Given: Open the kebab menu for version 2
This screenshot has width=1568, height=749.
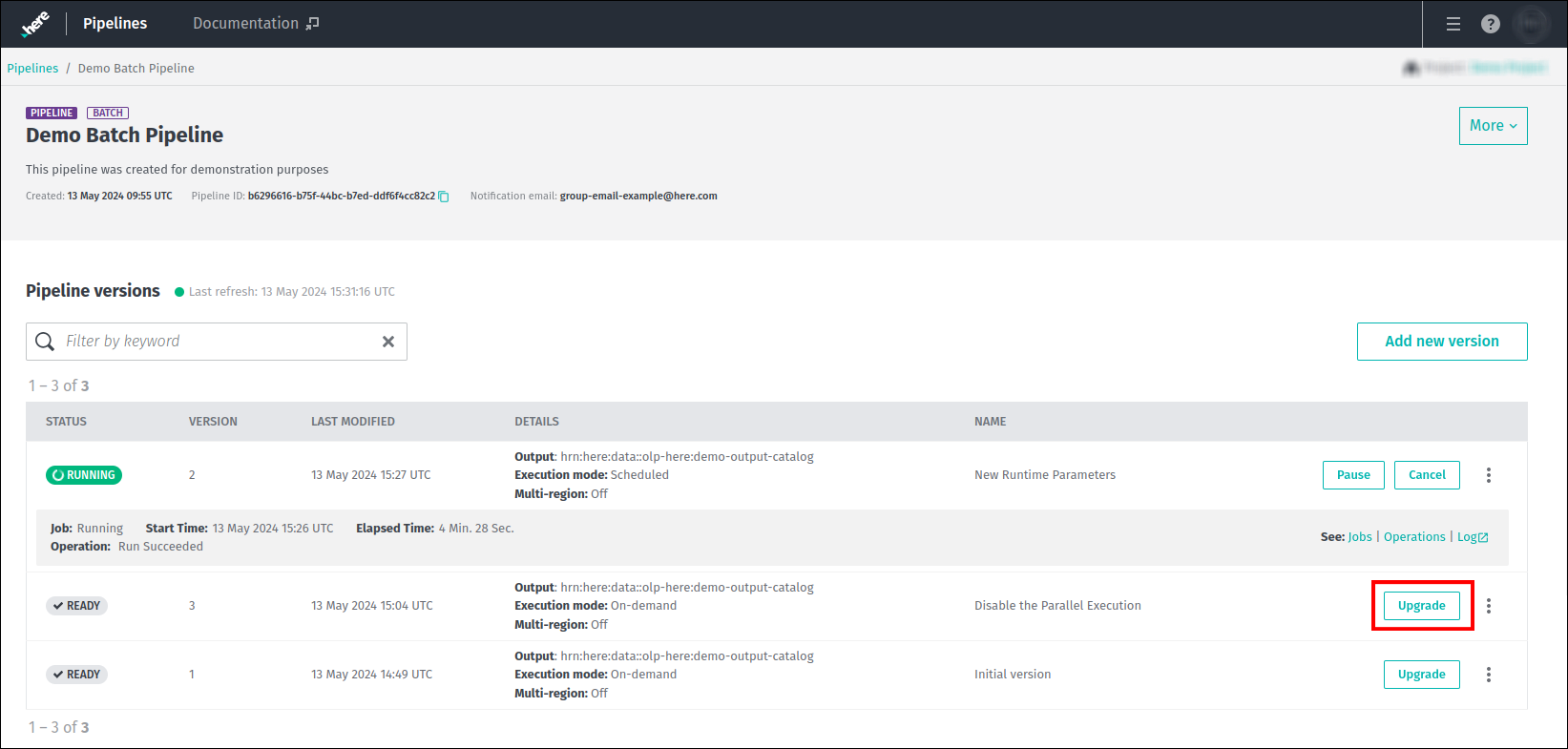Looking at the screenshot, I should pos(1489,475).
